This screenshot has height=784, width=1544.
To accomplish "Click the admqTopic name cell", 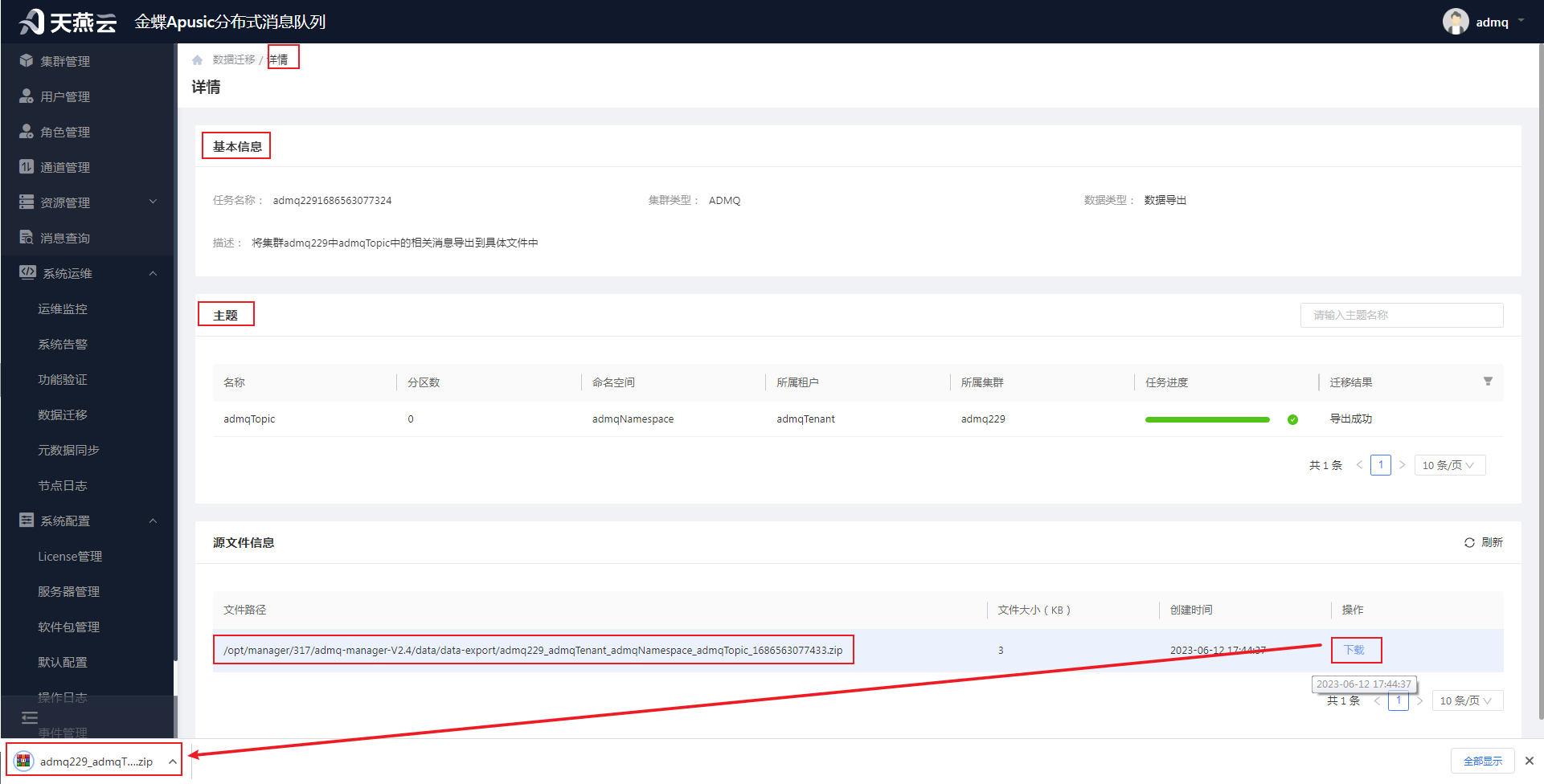I will click(x=249, y=419).
